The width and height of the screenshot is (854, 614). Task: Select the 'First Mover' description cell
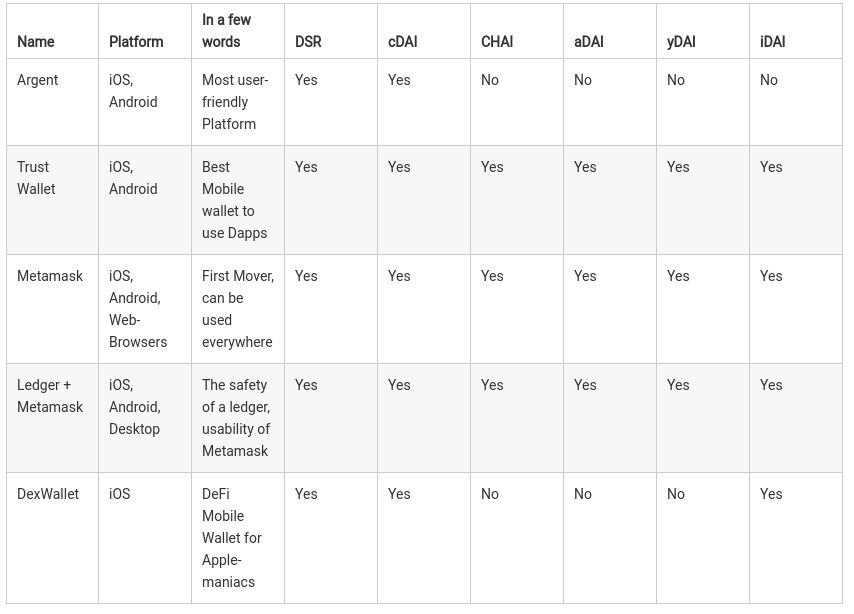(x=237, y=309)
